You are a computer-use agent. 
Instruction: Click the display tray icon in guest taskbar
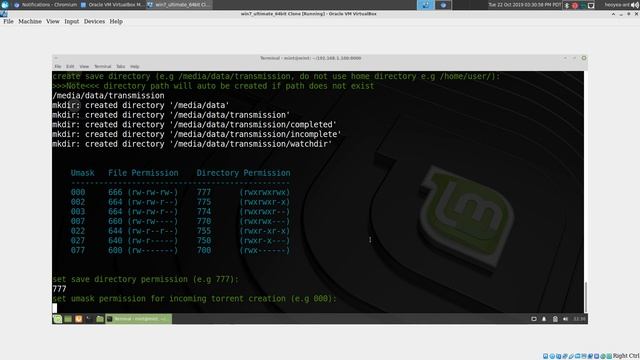click(x=533, y=319)
